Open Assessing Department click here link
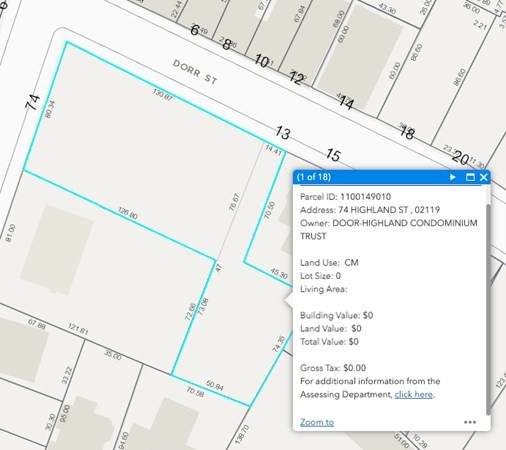 pos(414,394)
